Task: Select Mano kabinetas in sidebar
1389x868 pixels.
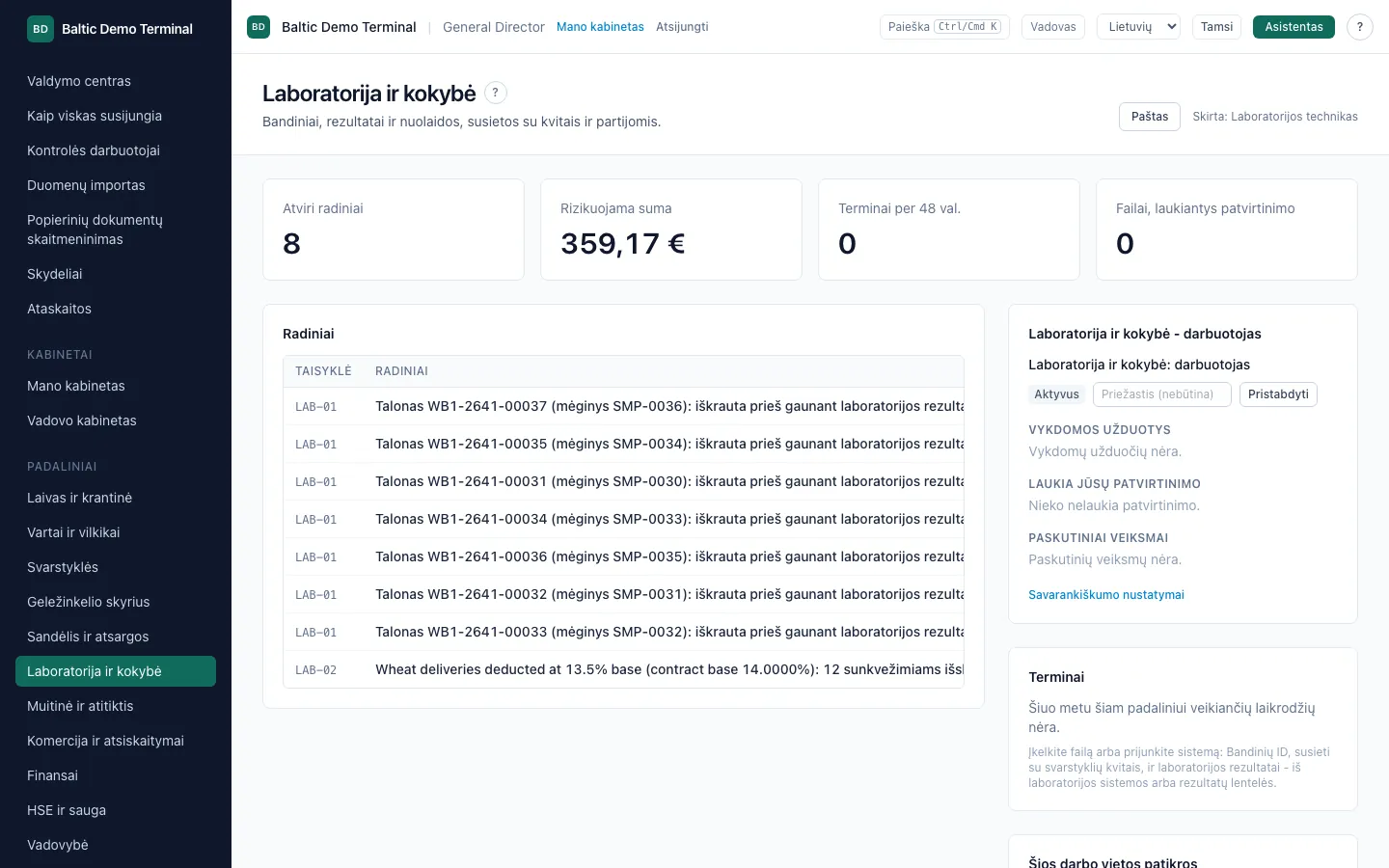Action: 116,386
